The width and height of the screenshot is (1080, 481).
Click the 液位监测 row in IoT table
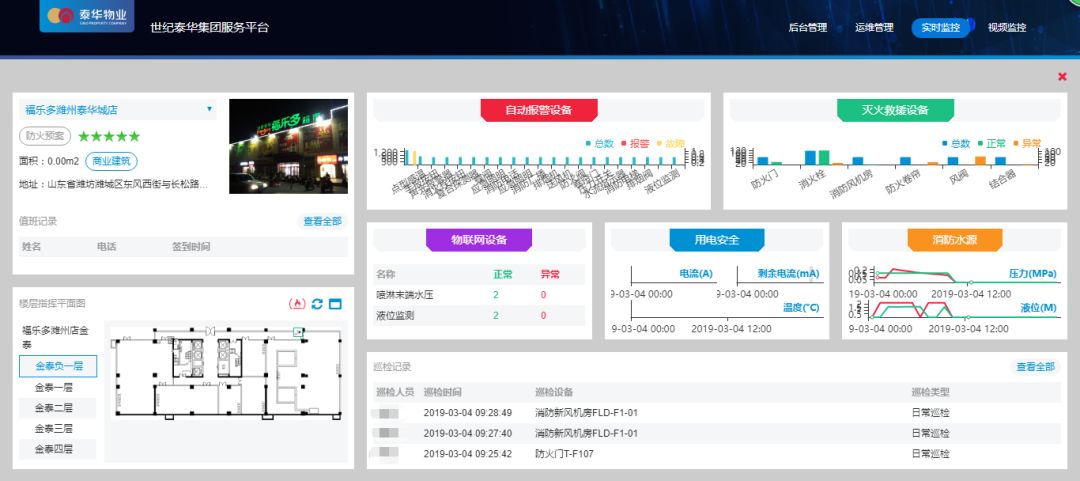[x=479, y=316]
